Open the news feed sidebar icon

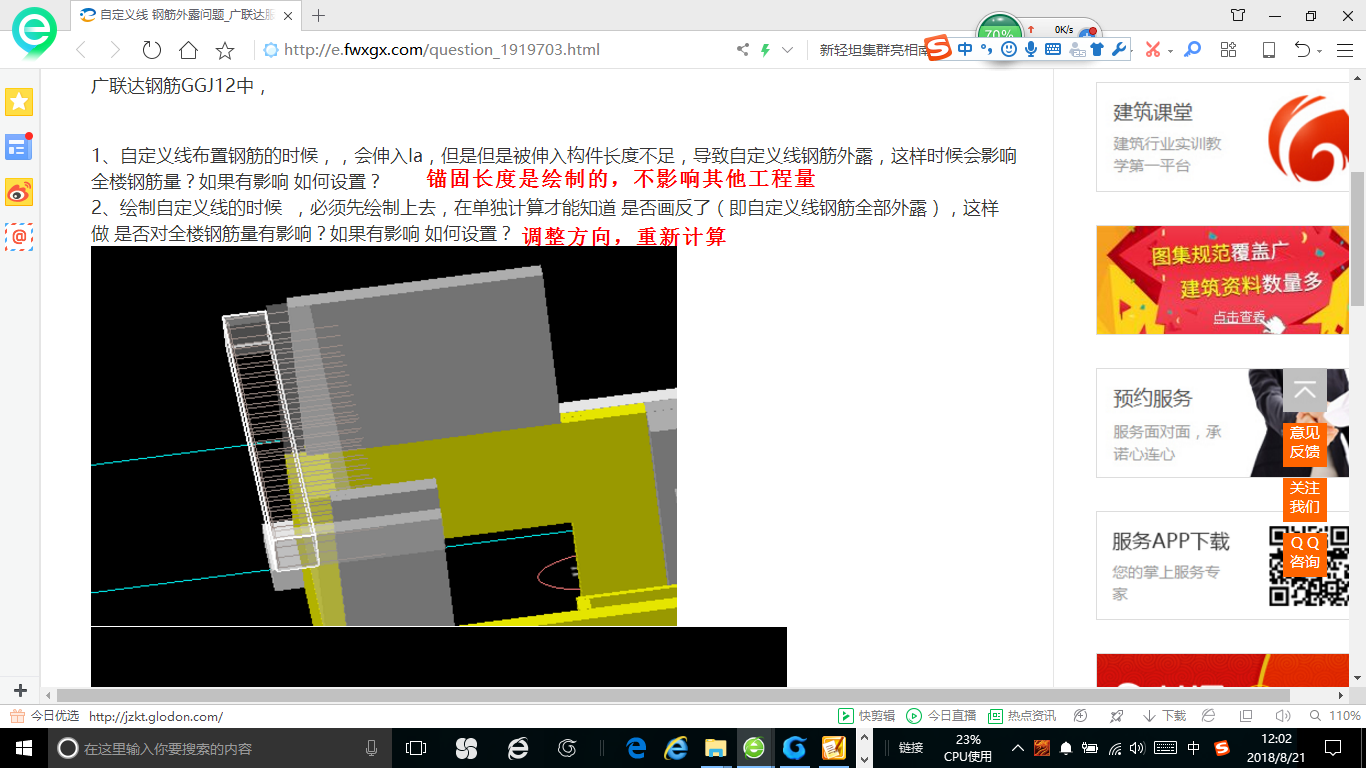tap(19, 147)
